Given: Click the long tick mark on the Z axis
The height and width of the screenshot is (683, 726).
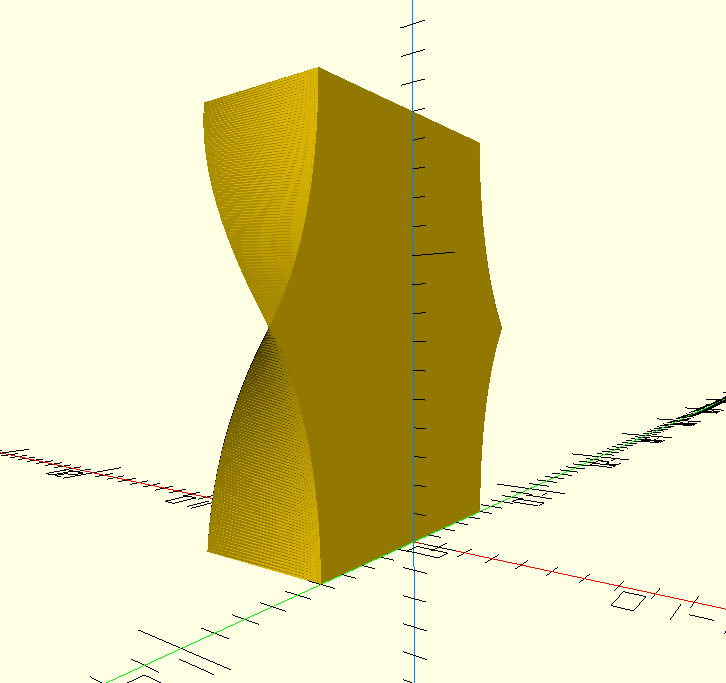Looking at the screenshot, I should click(x=433, y=254).
